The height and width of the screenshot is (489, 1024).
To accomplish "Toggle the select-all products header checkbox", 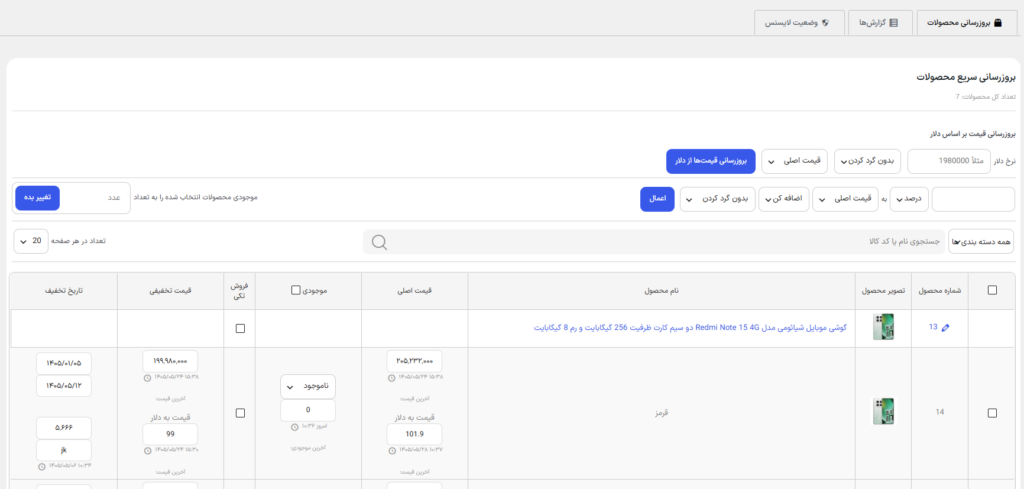I will [x=992, y=291].
